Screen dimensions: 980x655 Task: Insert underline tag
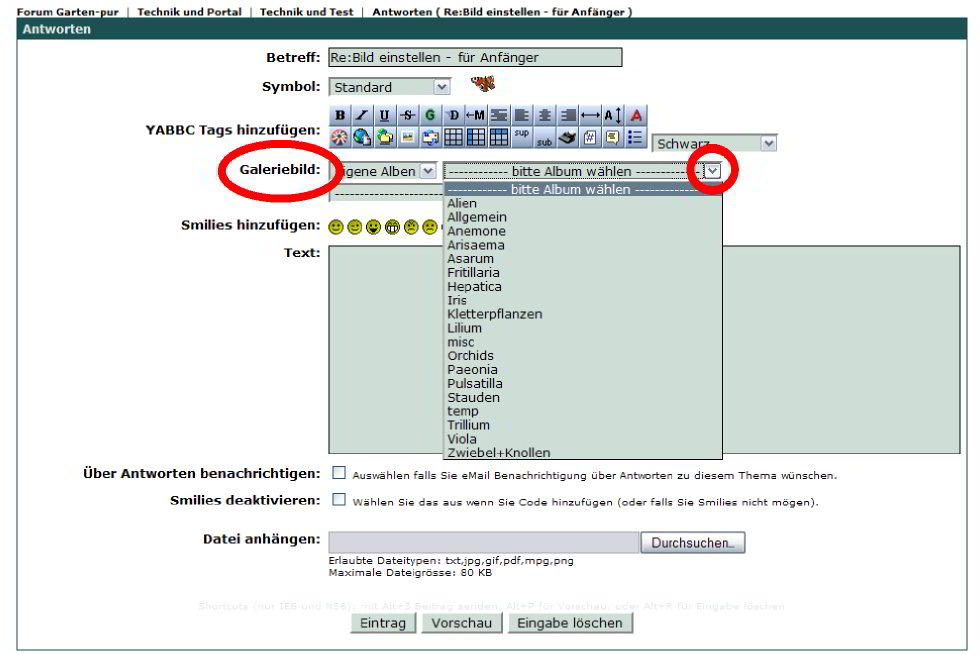[x=384, y=116]
